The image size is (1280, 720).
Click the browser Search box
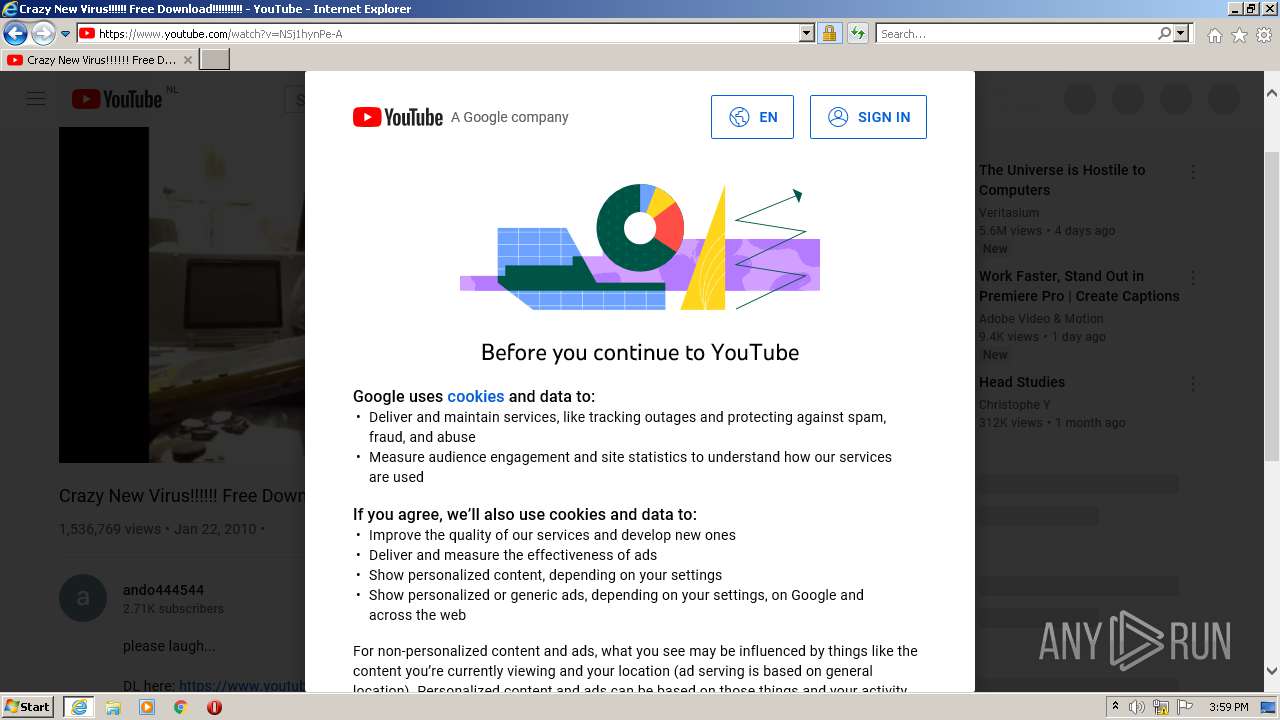(x=1016, y=34)
